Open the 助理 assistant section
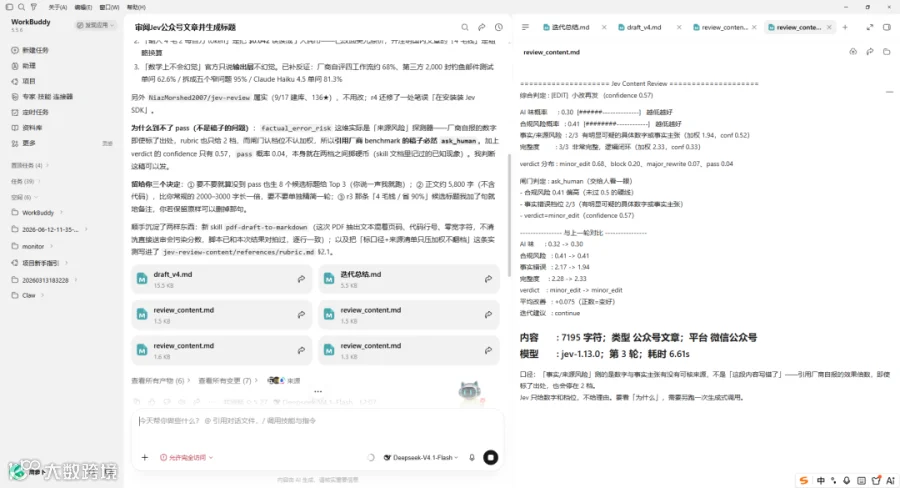 [x=24, y=65]
